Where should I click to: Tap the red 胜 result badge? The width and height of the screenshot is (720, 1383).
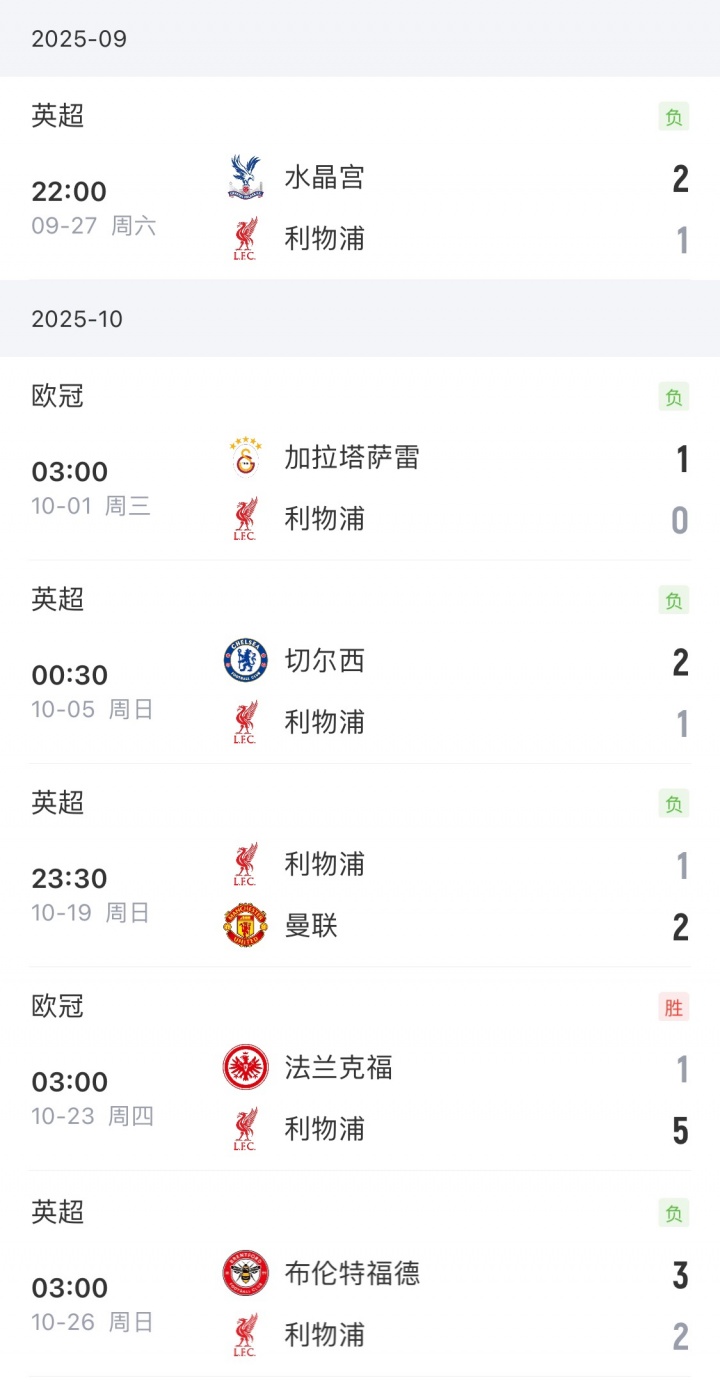[674, 1007]
